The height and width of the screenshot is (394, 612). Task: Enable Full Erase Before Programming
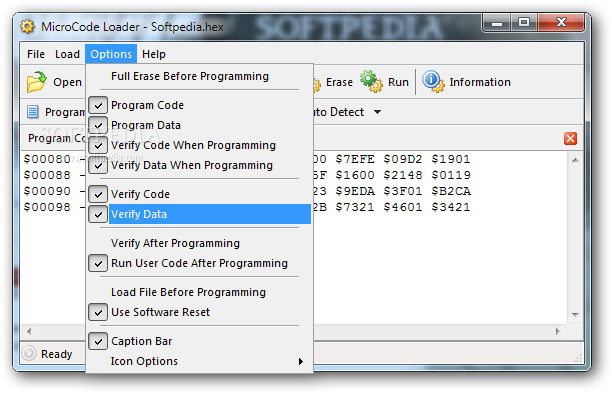tap(199, 76)
